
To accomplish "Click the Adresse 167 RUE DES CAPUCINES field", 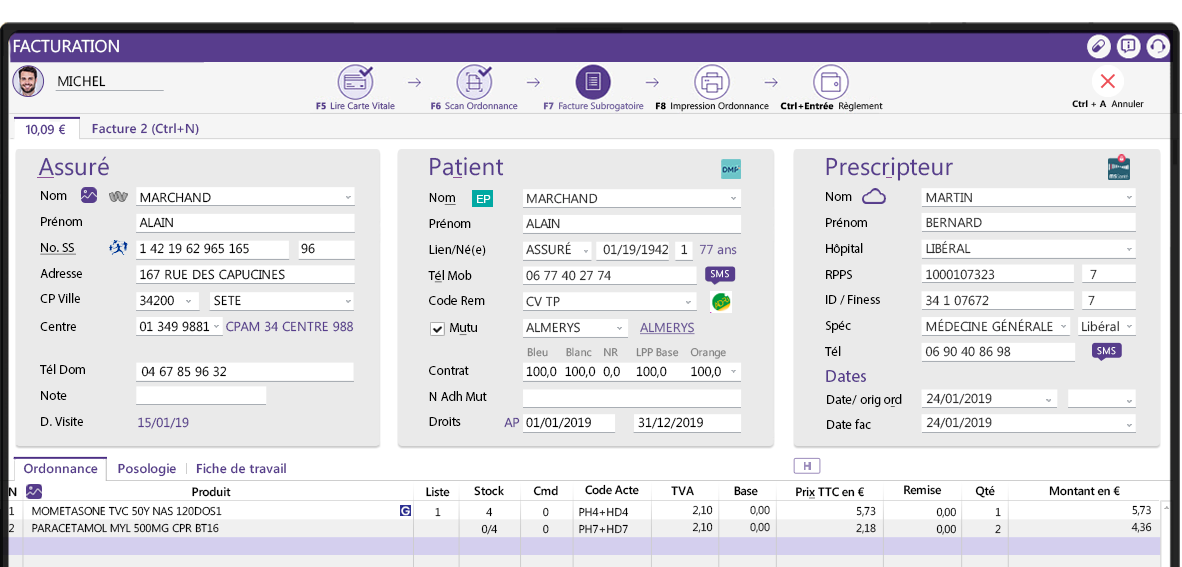I will (x=245, y=274).
